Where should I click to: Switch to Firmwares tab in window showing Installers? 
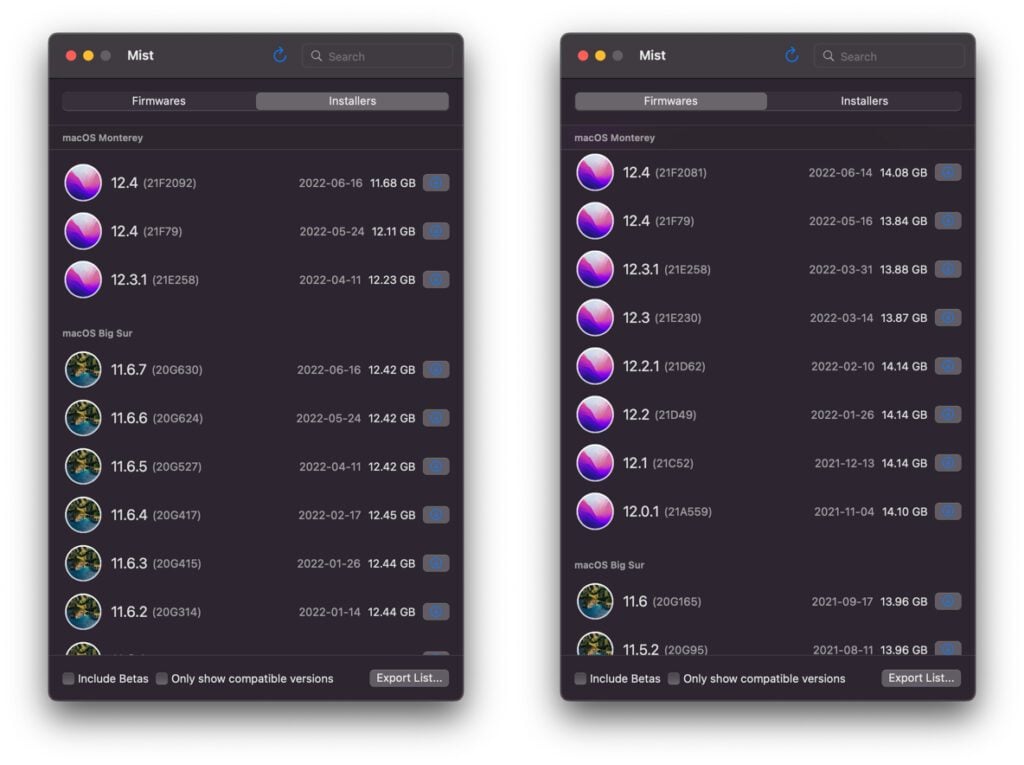pyautogui.click(x=159, y=101)
